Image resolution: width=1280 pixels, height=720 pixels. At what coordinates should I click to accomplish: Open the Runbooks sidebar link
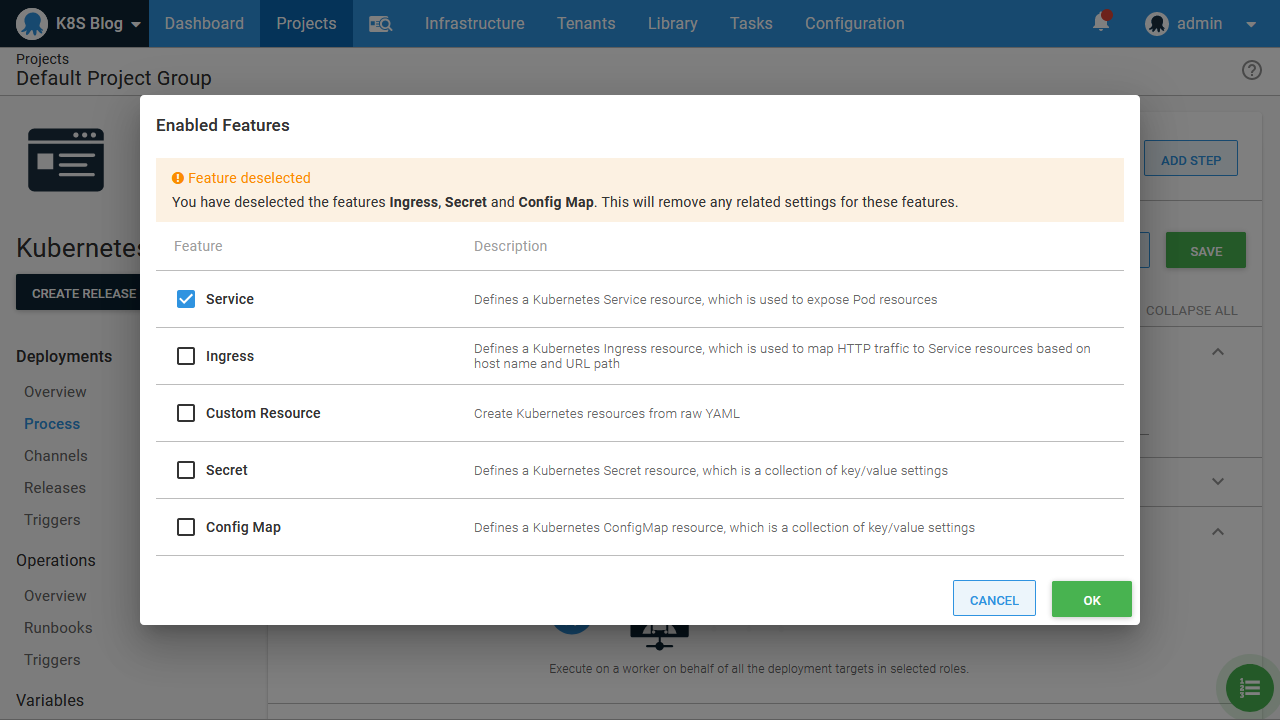click(58, 628)
